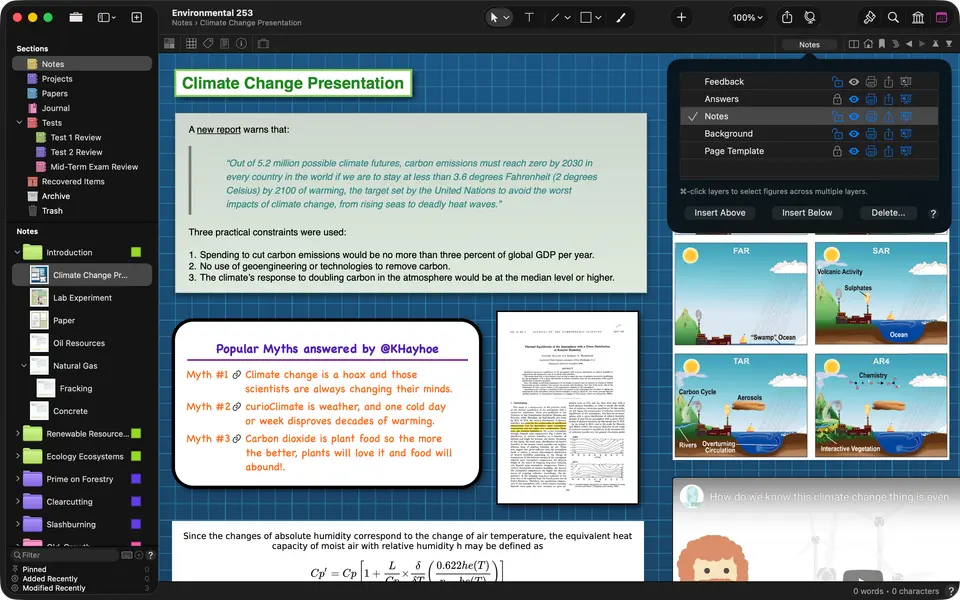Viewport: 960px width, 600px height.
Task: Toggle the grid icon in secondary toolbar
Action: [191, 43]
